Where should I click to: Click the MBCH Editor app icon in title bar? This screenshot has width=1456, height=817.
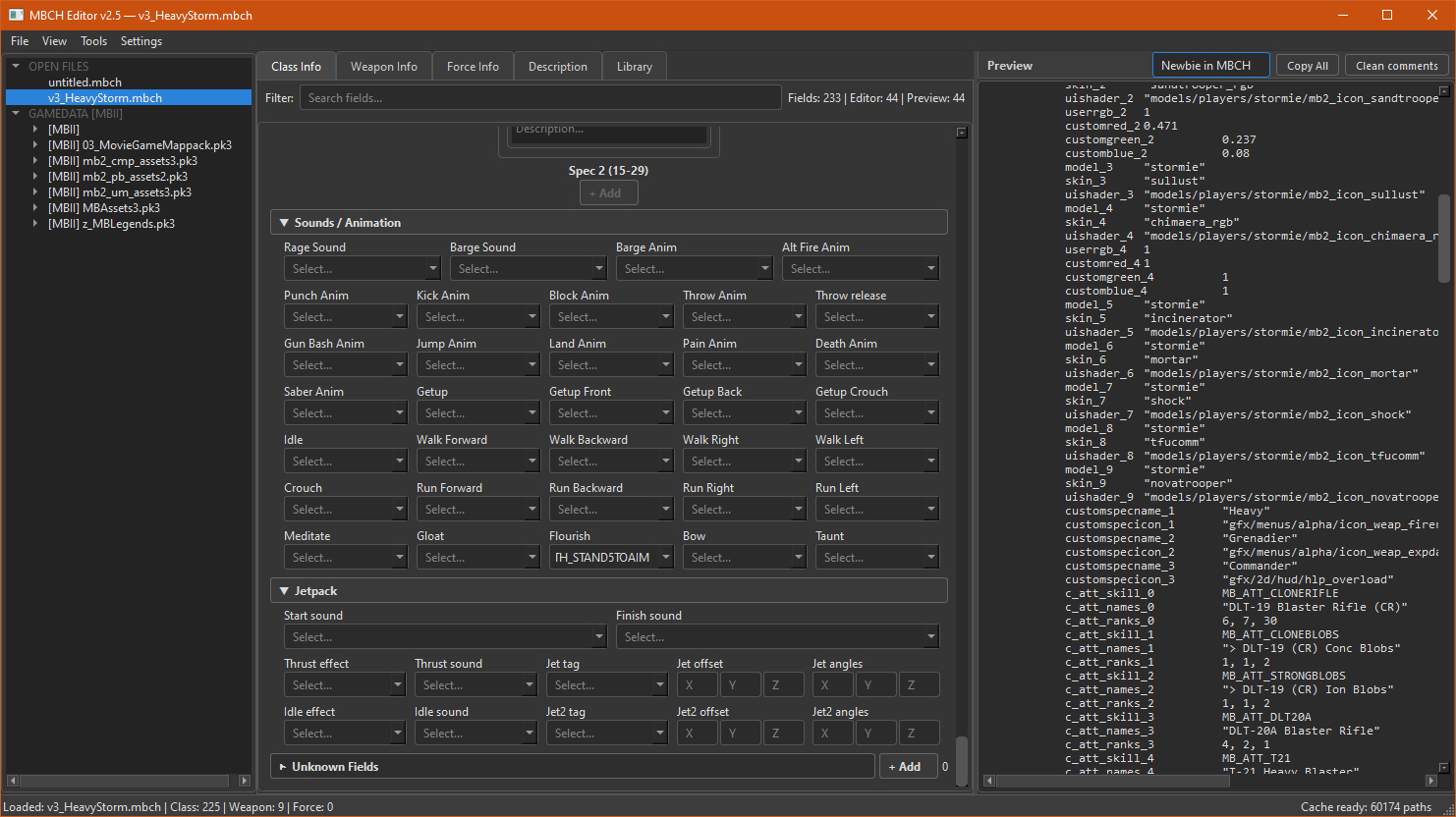click(16, 15)
